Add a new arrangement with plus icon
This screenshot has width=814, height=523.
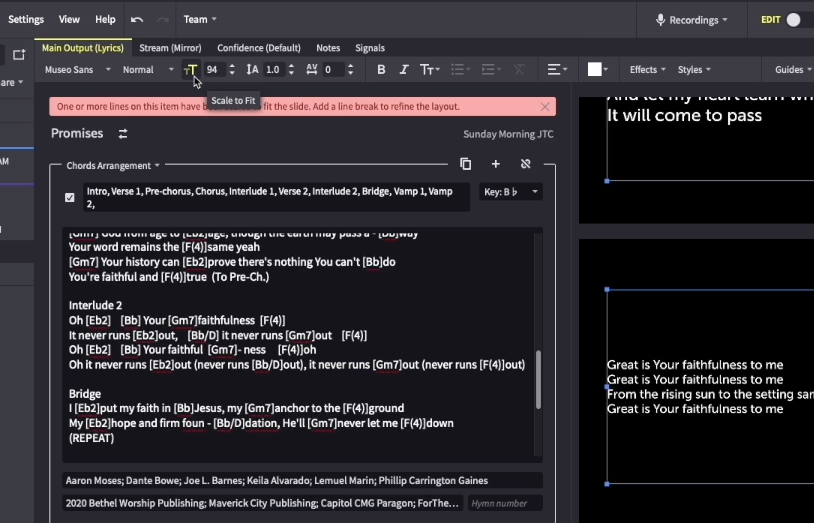(496, 164)
